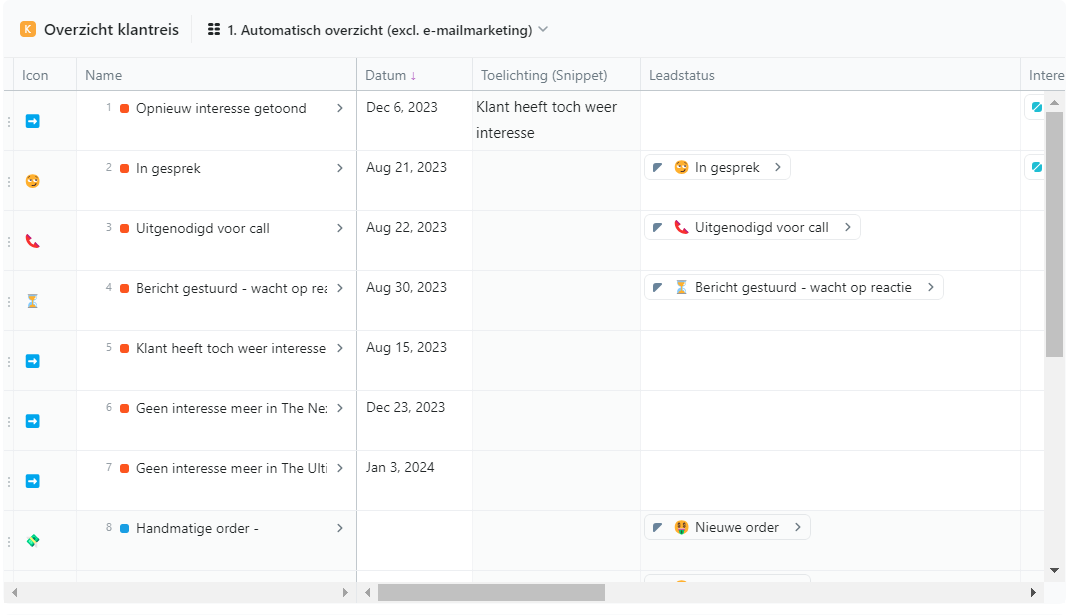Expand the 'Handmatige order -' row chevron

click(340, 528)
